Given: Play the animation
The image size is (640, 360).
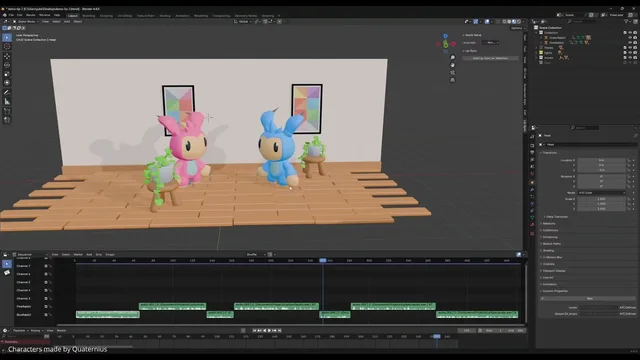Looking at the screenshot, I should click(269, 331).
